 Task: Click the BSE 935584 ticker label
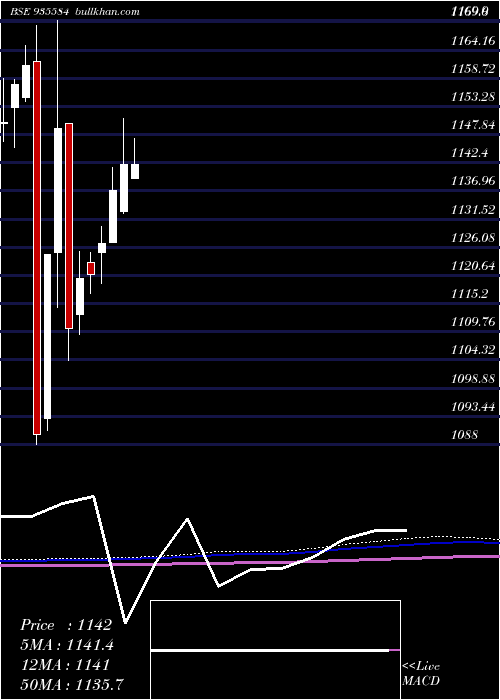(x=39, y=12)
